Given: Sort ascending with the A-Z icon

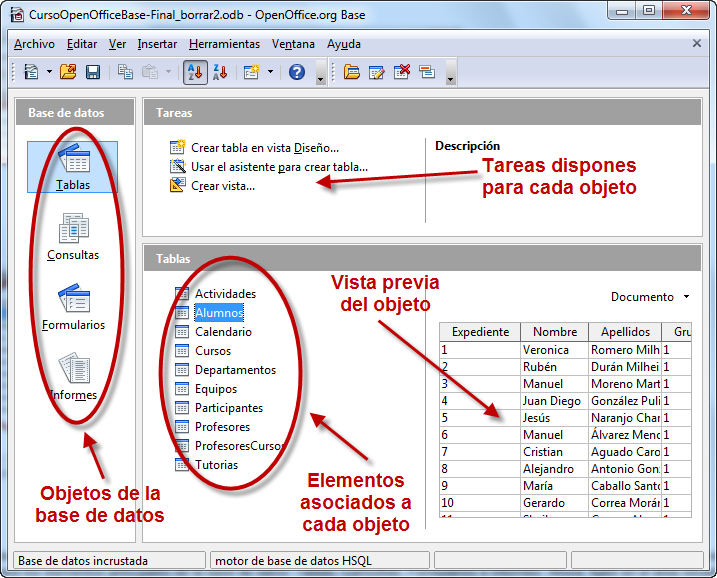Looking at the screenshot, I should click(x=195, y=72).
